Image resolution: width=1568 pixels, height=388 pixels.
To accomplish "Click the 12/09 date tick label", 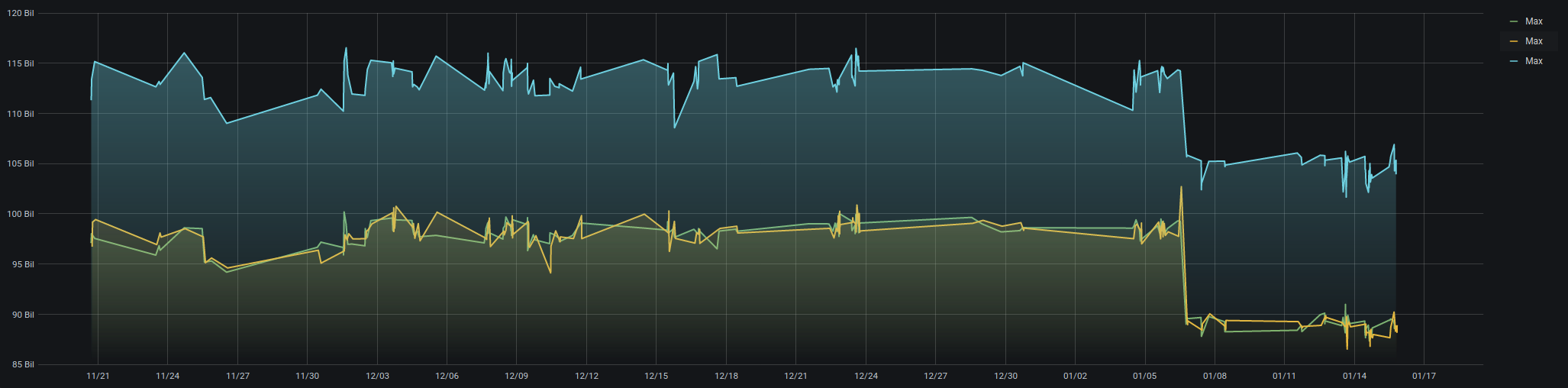I will click(x=517, y=376).
